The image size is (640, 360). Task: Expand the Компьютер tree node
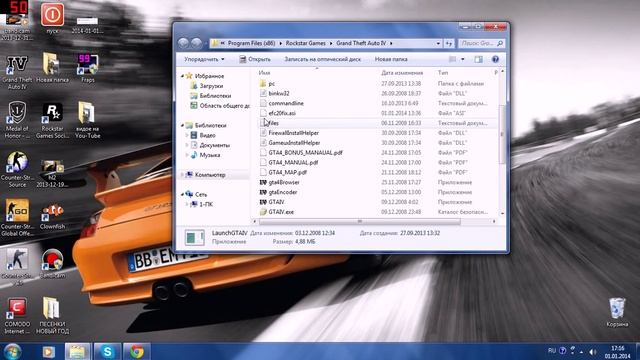point(182,175)
